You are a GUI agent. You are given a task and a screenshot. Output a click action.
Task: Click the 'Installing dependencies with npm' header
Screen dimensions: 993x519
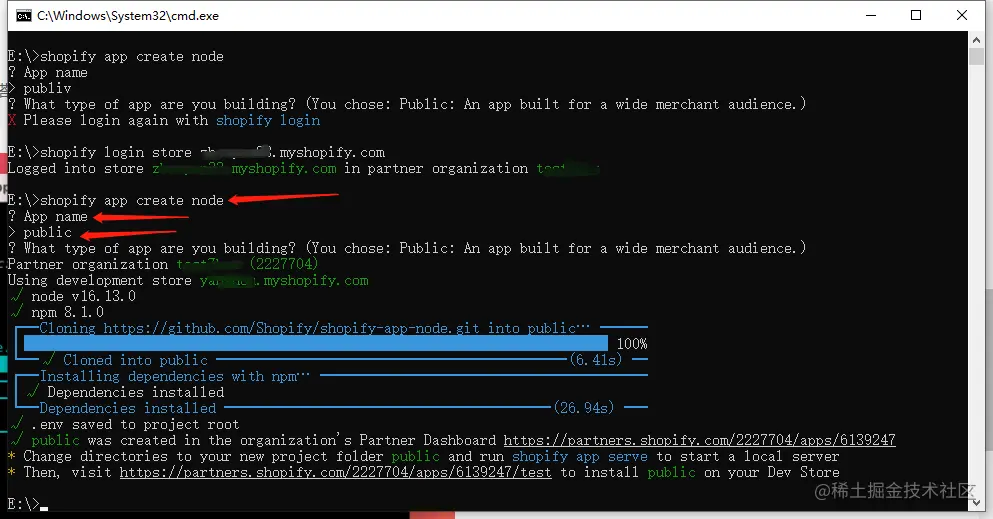[x=175, y=376]
